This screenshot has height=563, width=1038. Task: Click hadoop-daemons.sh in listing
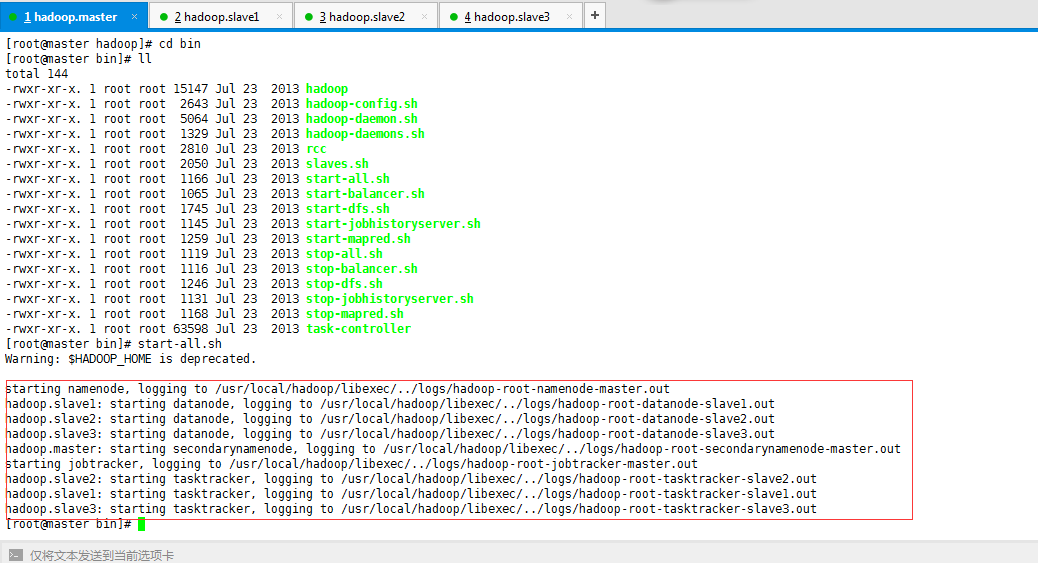click(365, 134)
